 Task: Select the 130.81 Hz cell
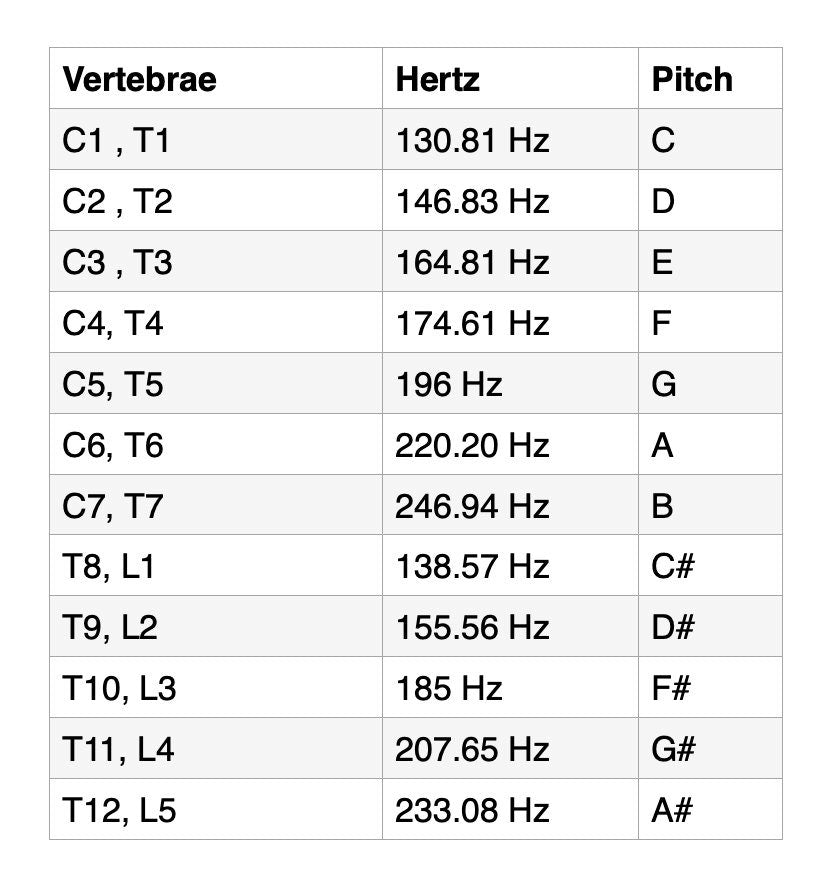[510, 139]
